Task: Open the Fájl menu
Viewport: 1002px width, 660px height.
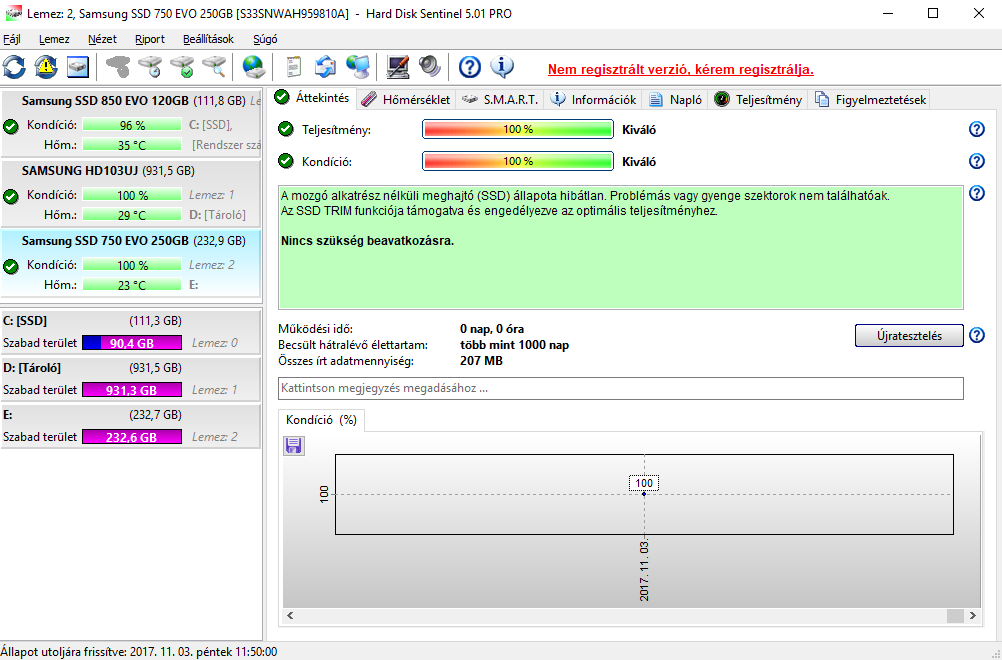Action: coord(12,39)
